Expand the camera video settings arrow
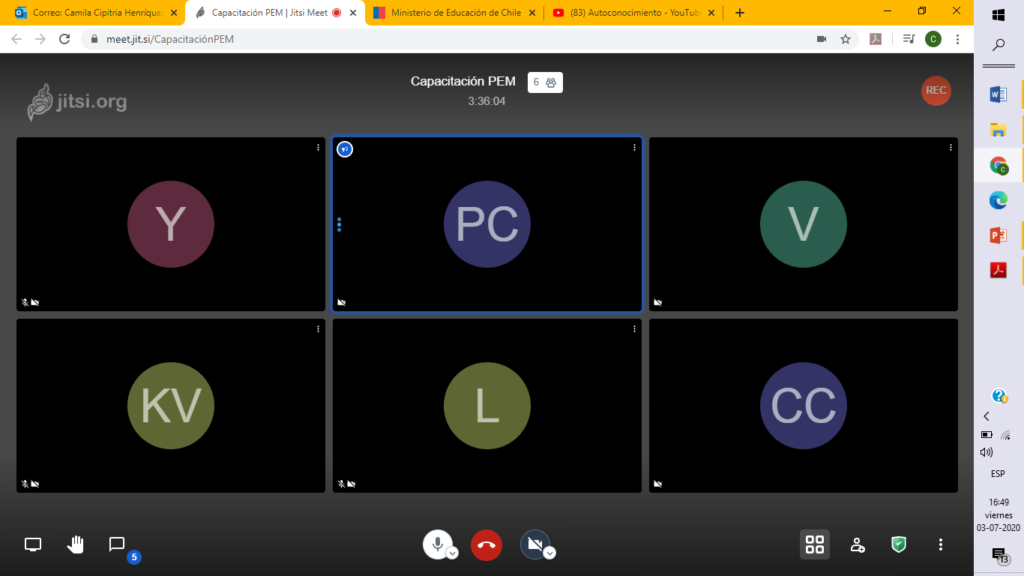 [x=550, y=553]
